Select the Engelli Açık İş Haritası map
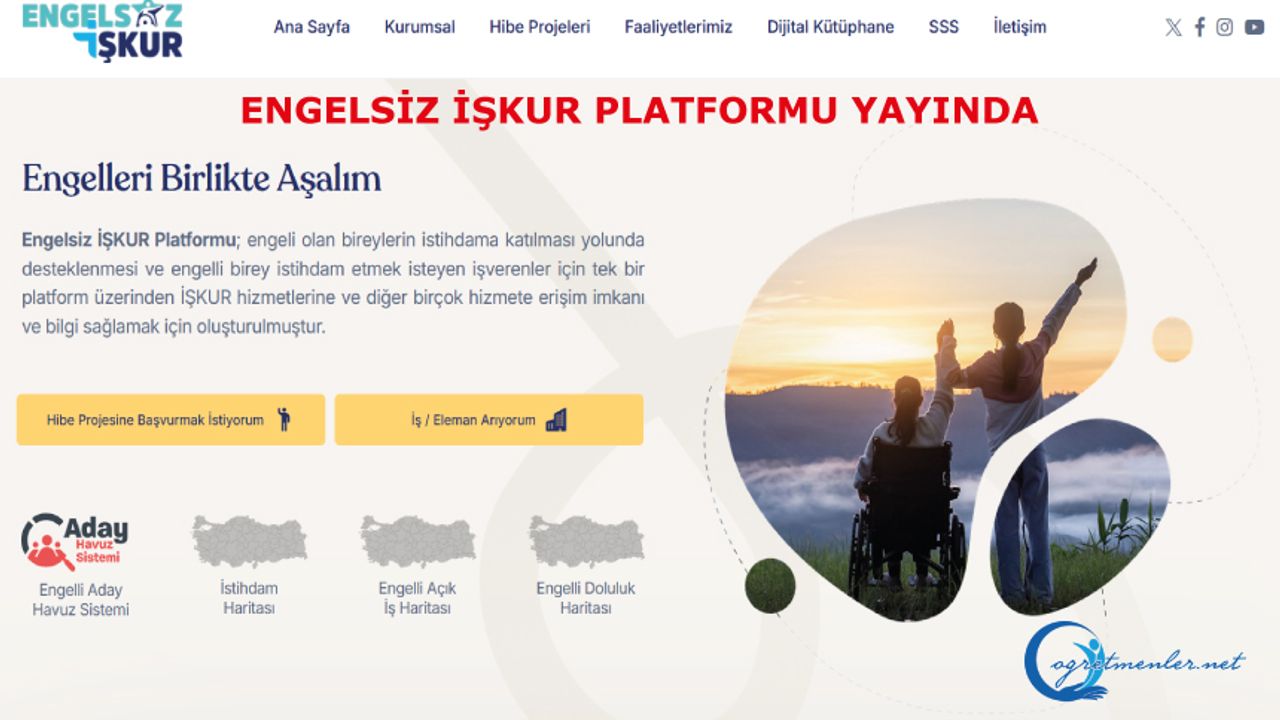Viewport: 1280px width, 720px height. (417, 541)
